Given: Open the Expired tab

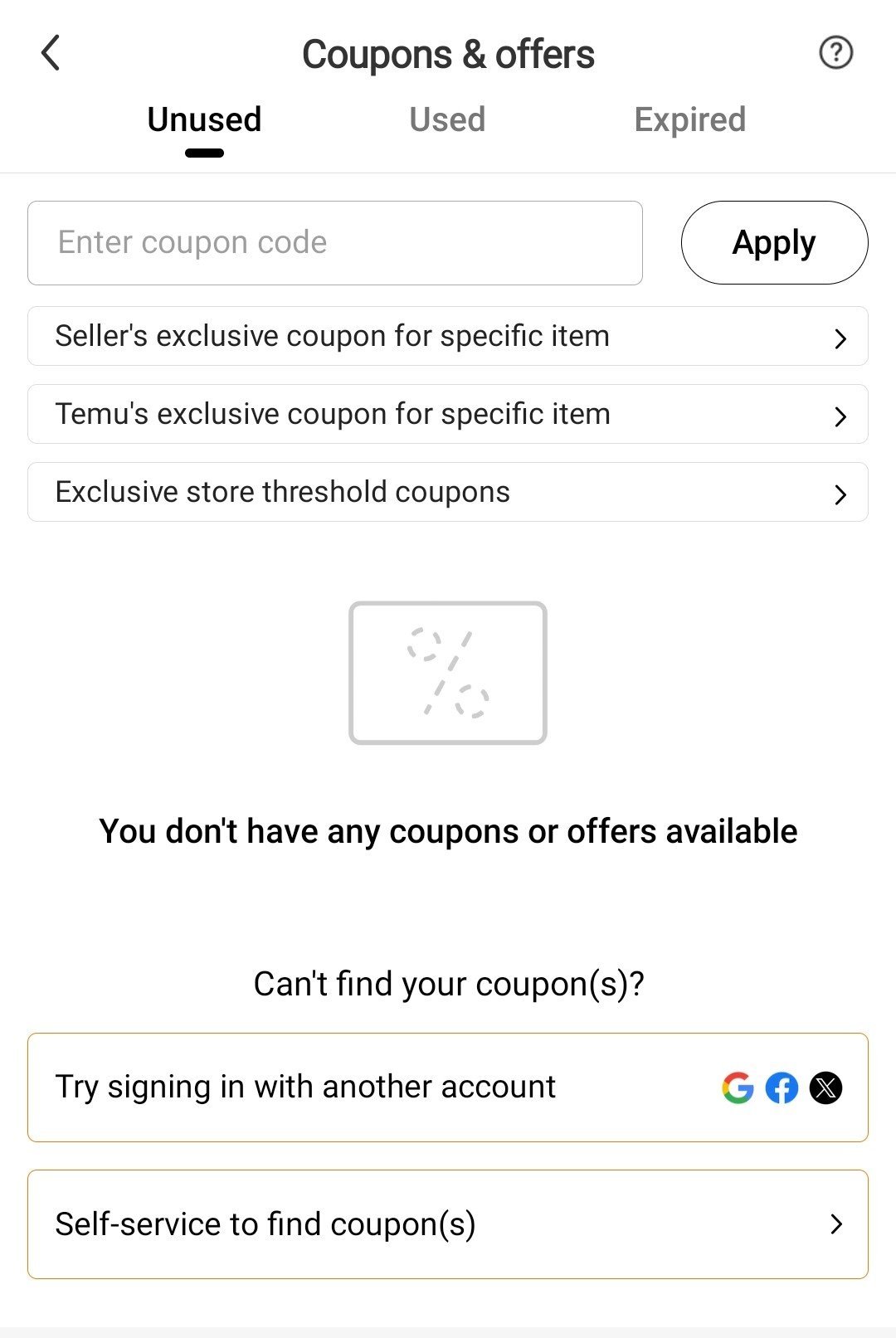Looking at the screenshot, I should tap(689, 120).
